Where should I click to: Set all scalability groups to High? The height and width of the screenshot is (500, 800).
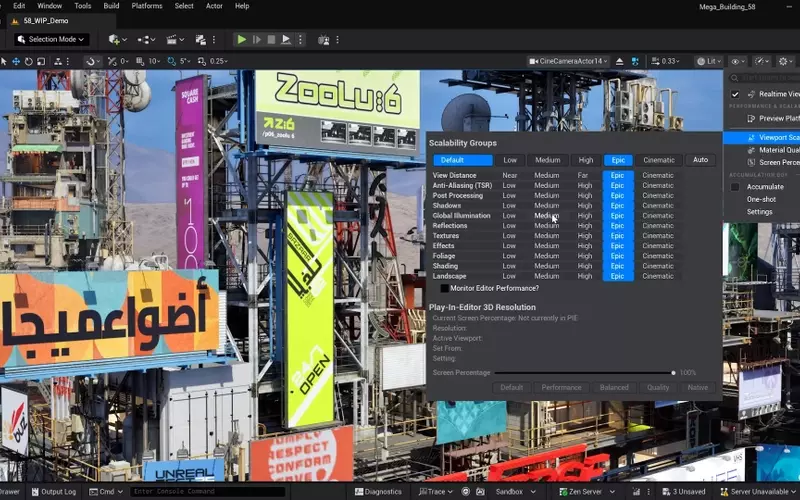[586, 160]
